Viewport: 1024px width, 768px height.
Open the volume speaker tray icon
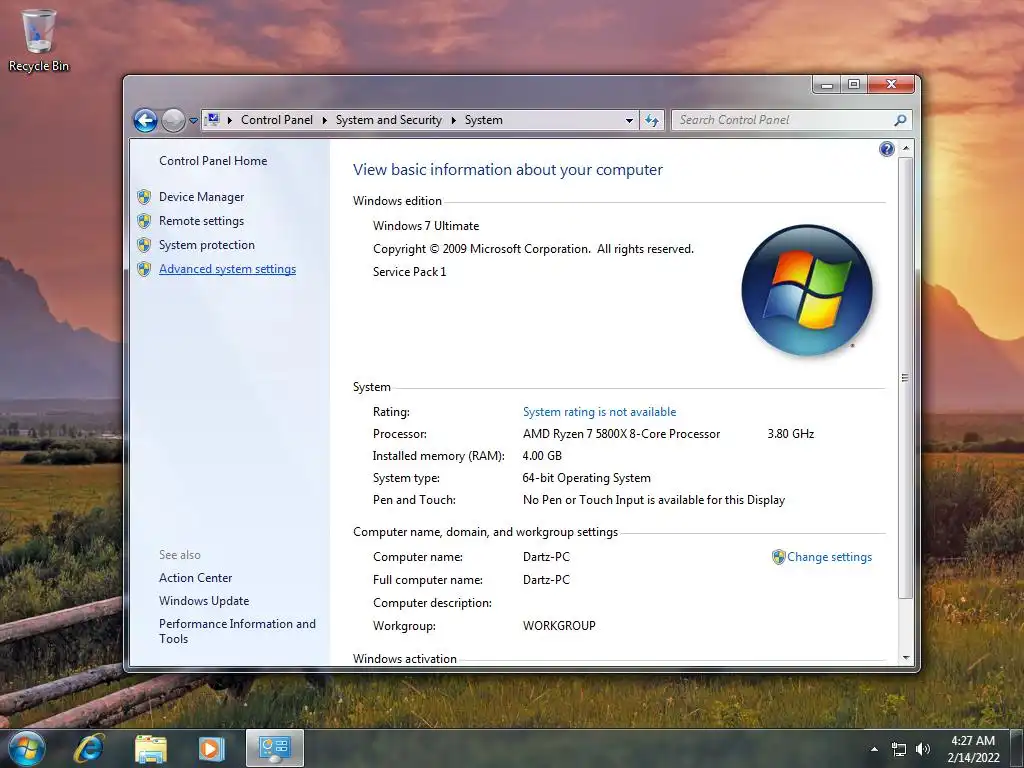coord(922,749)
